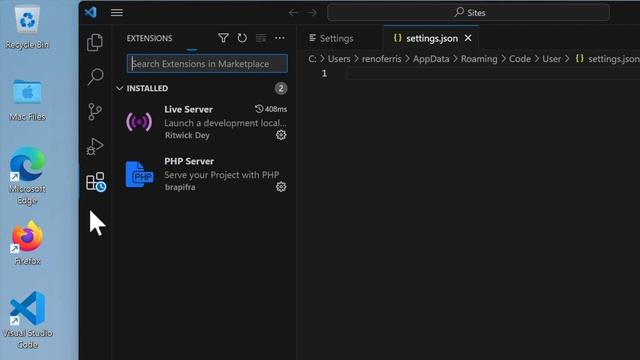640x360 pixels.
Task: Open the Sites command center search
Action: (x=469, y=13)
